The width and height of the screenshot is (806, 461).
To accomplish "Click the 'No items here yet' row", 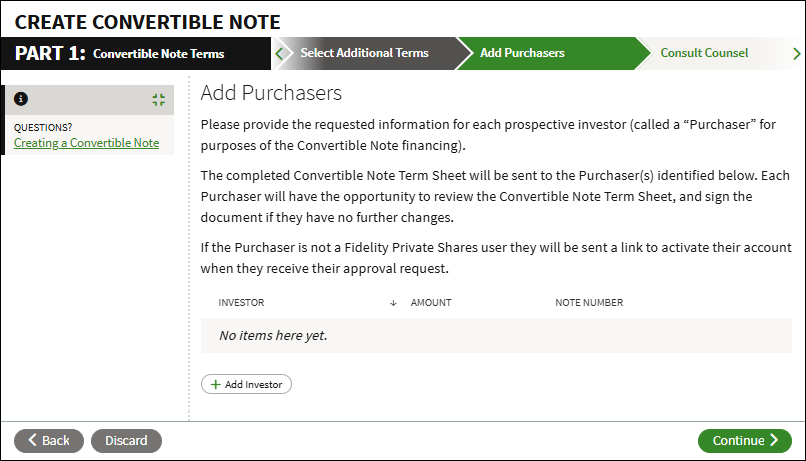I will click(x=496, y=336).
